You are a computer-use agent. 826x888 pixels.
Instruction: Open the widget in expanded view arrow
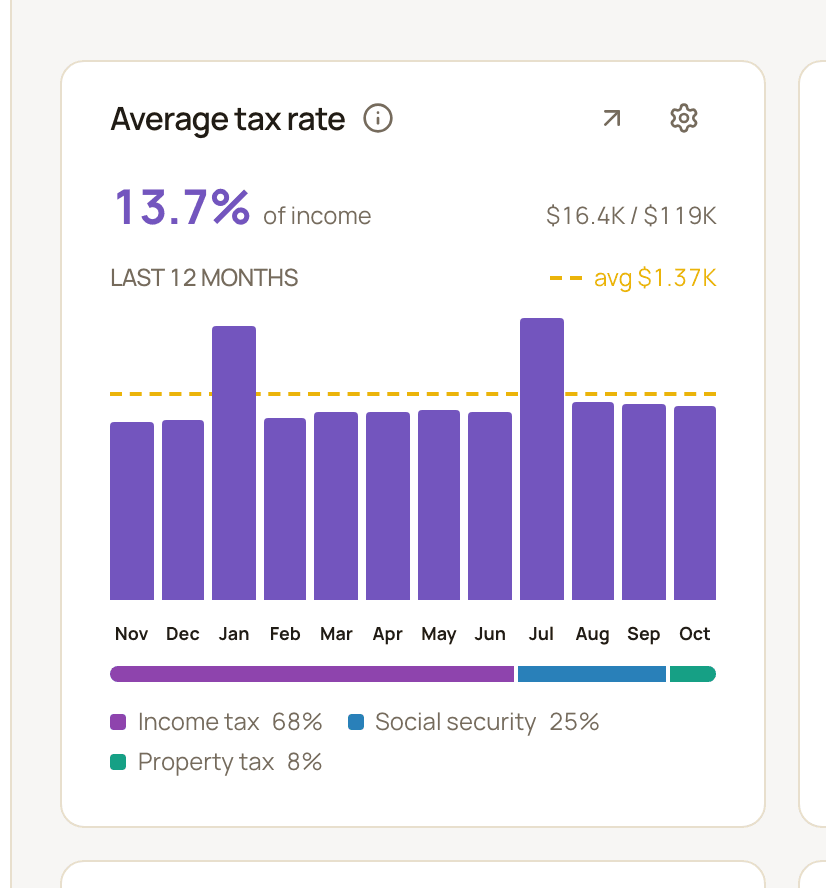click(611, 118)
